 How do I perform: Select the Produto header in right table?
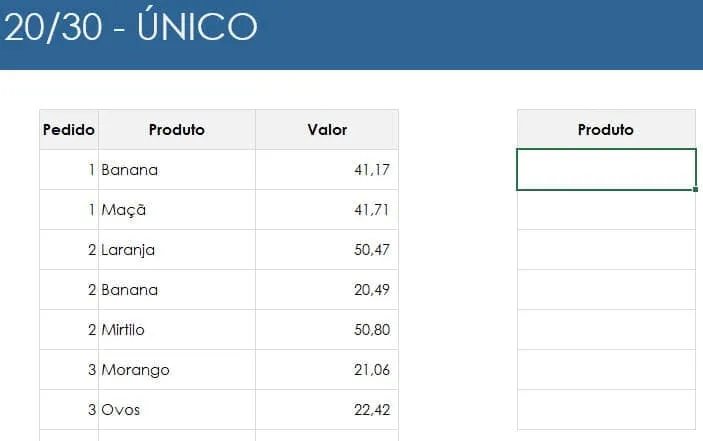[606, 130]
